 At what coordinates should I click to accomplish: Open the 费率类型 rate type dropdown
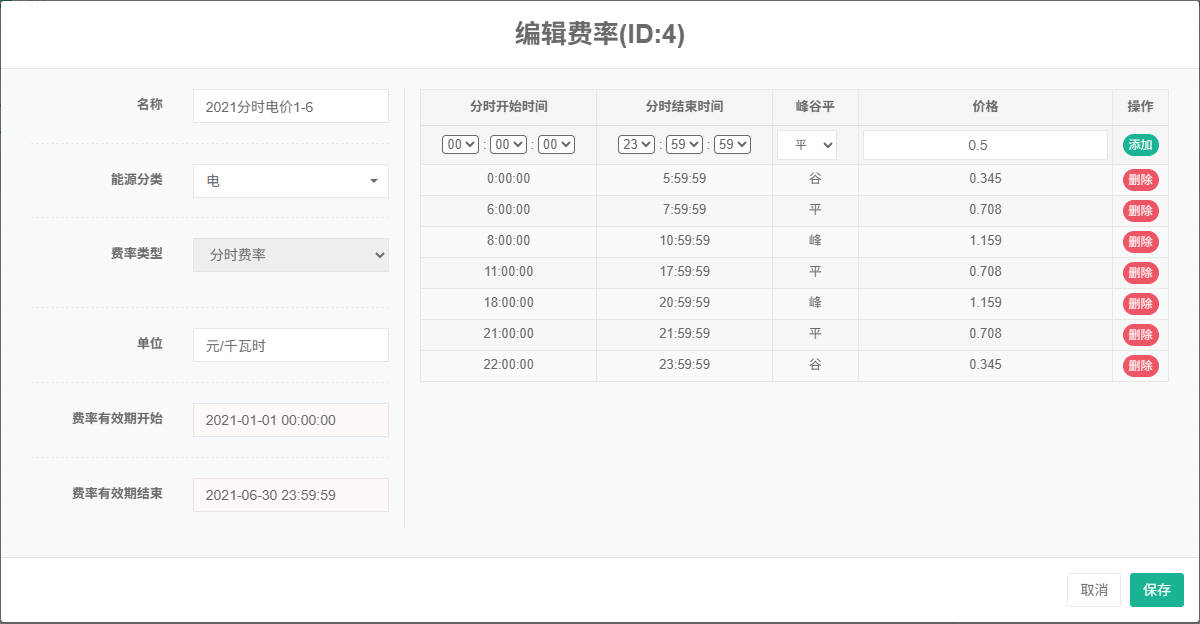point(290,255)
